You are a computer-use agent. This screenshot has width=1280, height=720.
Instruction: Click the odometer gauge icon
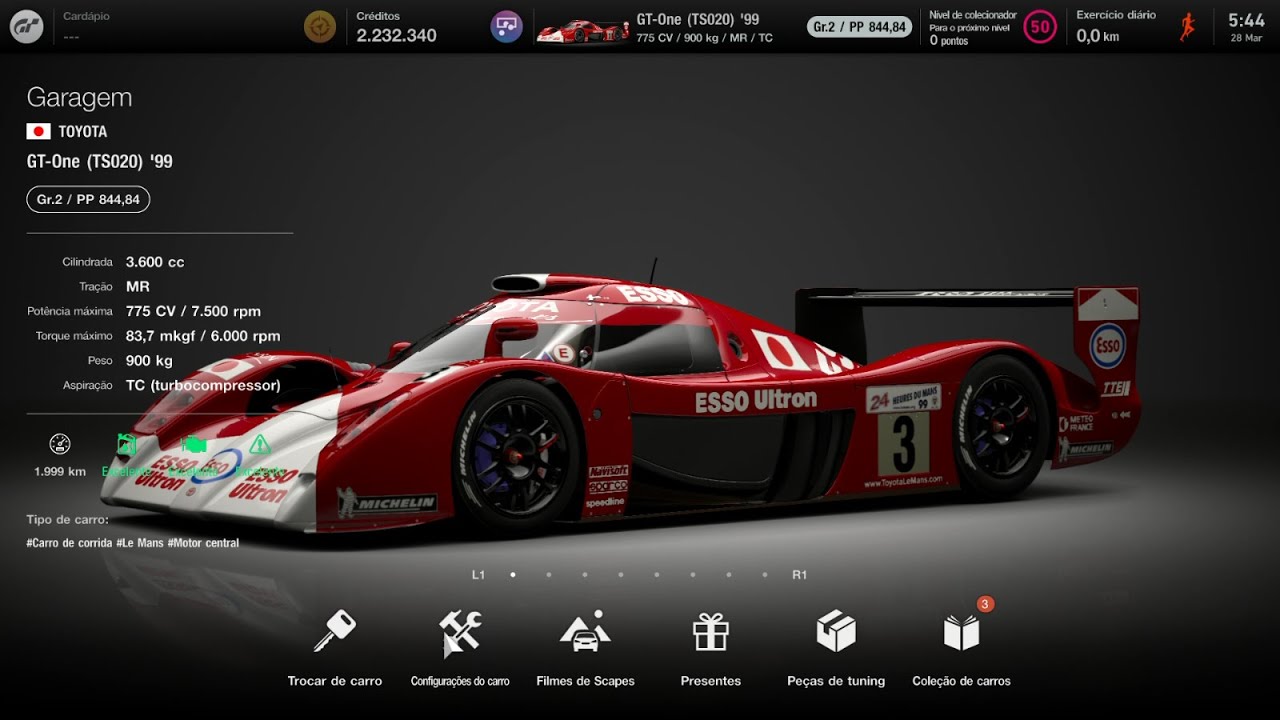(x=60, y=444)
